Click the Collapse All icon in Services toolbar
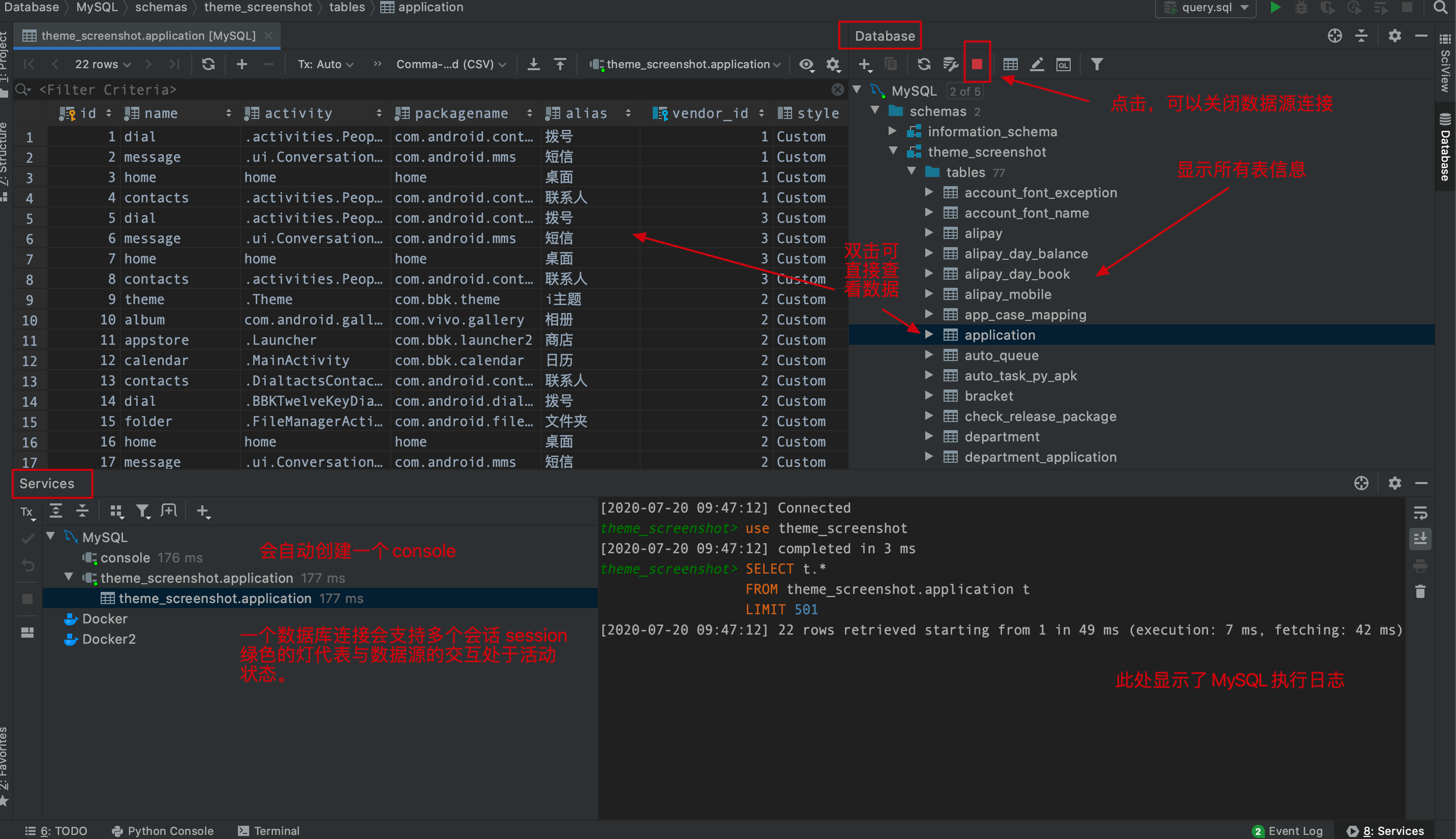1456x839 pixels. click(82, 511)
